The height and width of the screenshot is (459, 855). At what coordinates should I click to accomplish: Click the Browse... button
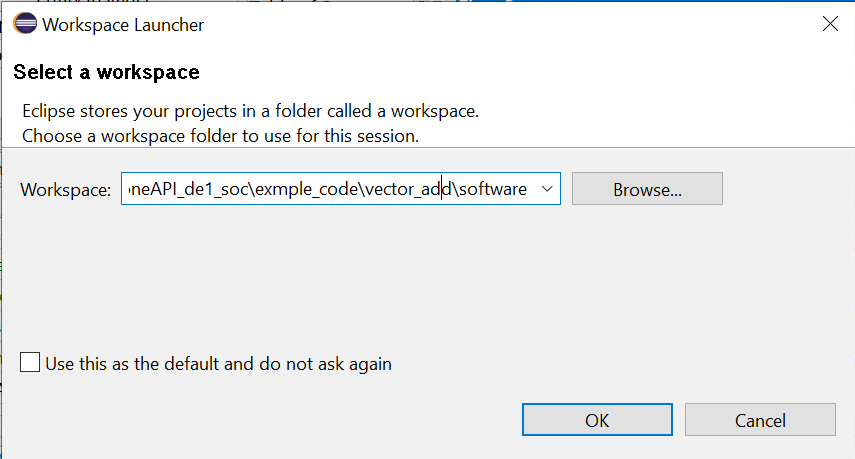point(647,189)
